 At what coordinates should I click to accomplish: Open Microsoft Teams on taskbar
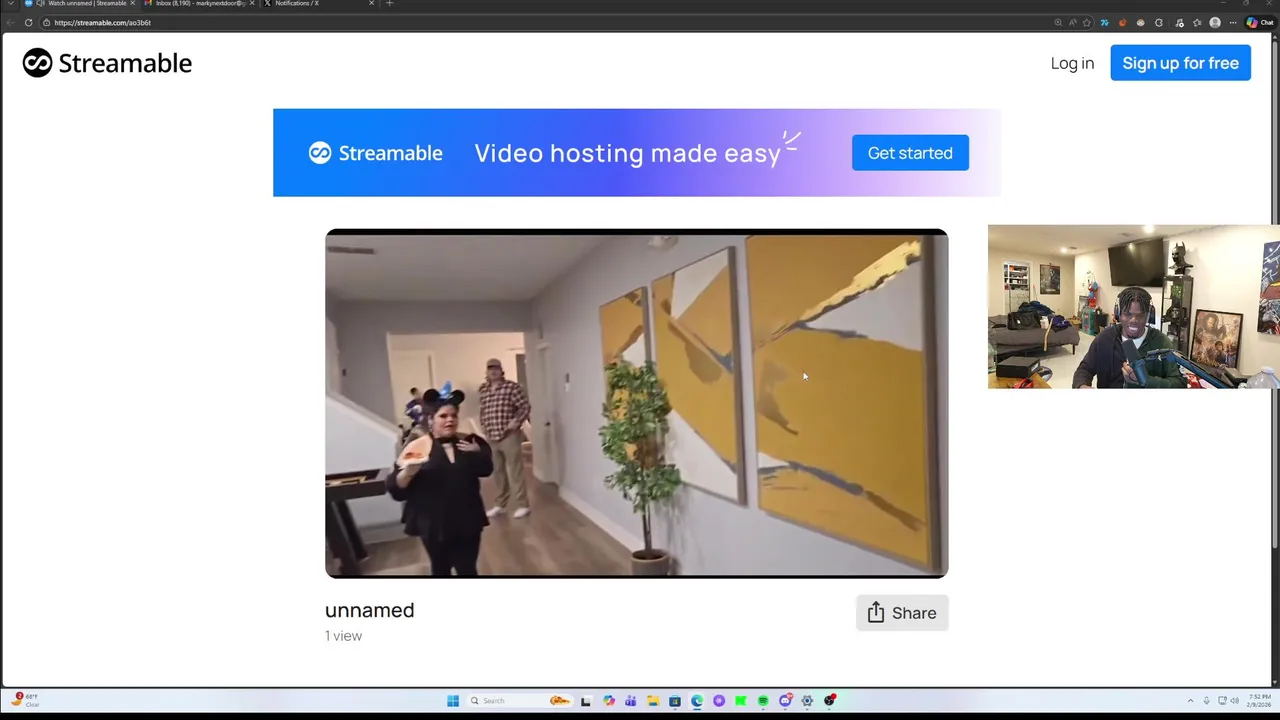[x=630, y=701]
